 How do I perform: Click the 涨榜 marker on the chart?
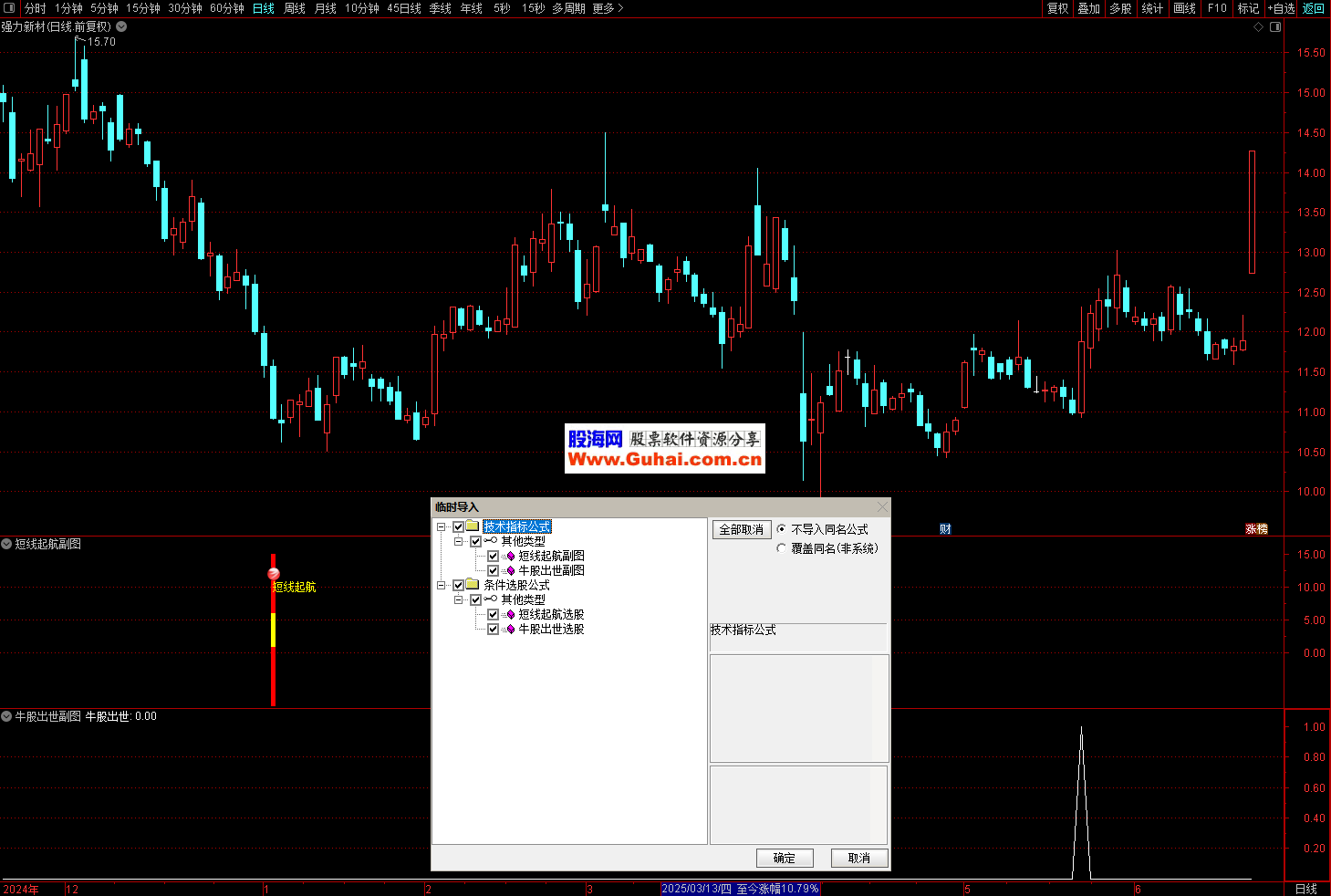[1257, 529]
